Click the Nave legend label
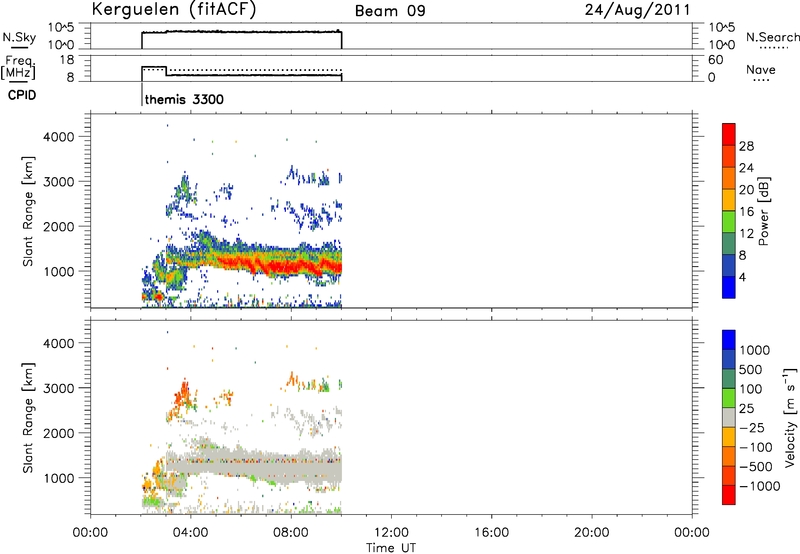Image resolution: width=800 pixels, height=554 pixels. [761, 70]
